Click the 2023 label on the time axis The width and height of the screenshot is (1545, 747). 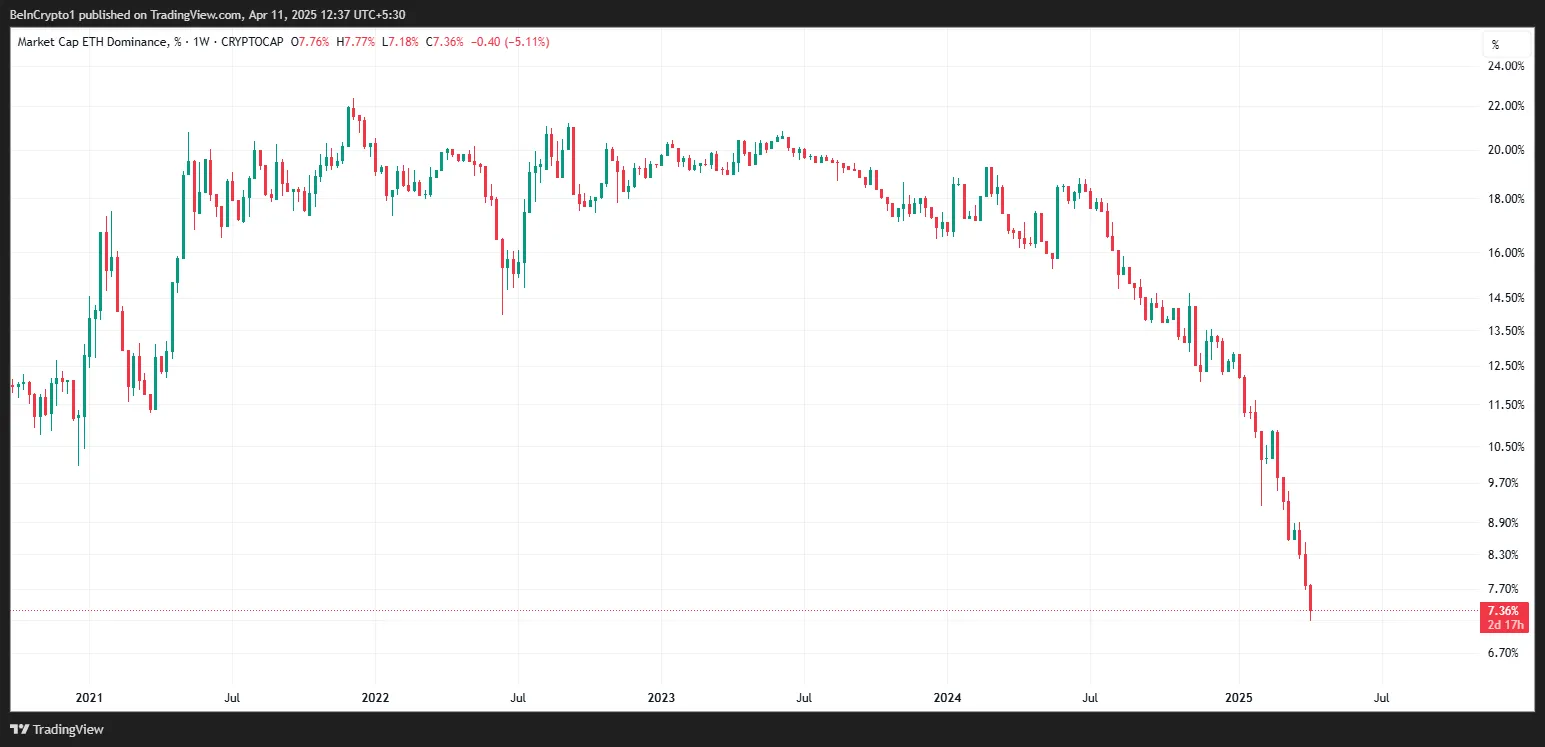661,696
